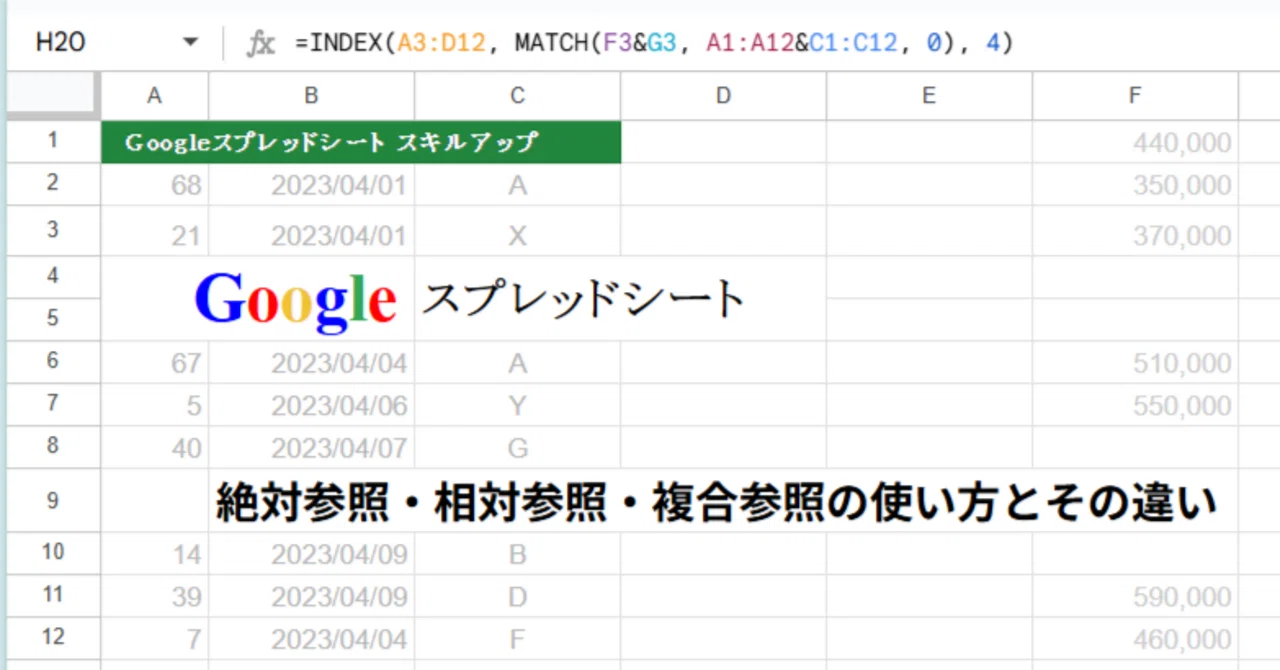Click the date cell 2023/04/06
The width and height of the screenshot is (1280, 670).
[312, 405]
